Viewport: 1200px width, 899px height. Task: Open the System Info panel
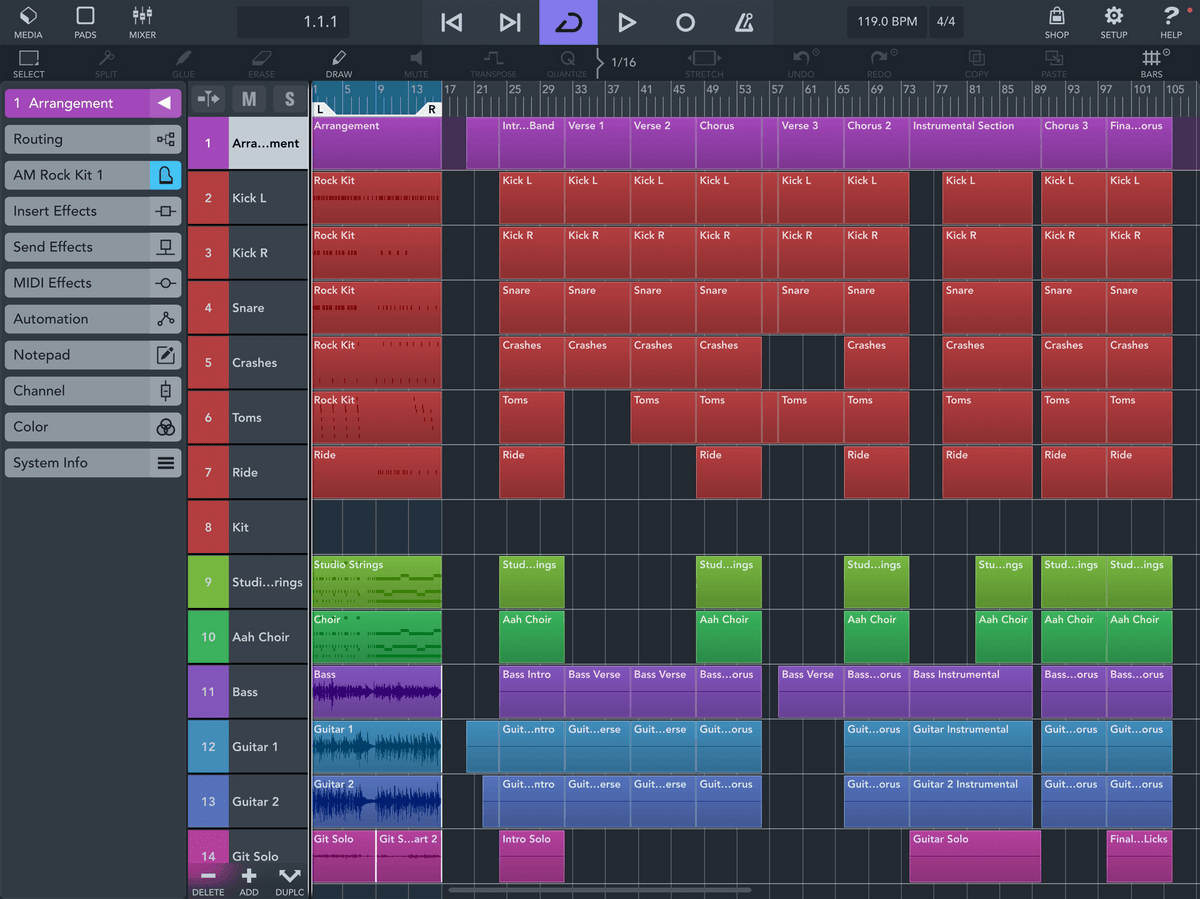(92, 463)
